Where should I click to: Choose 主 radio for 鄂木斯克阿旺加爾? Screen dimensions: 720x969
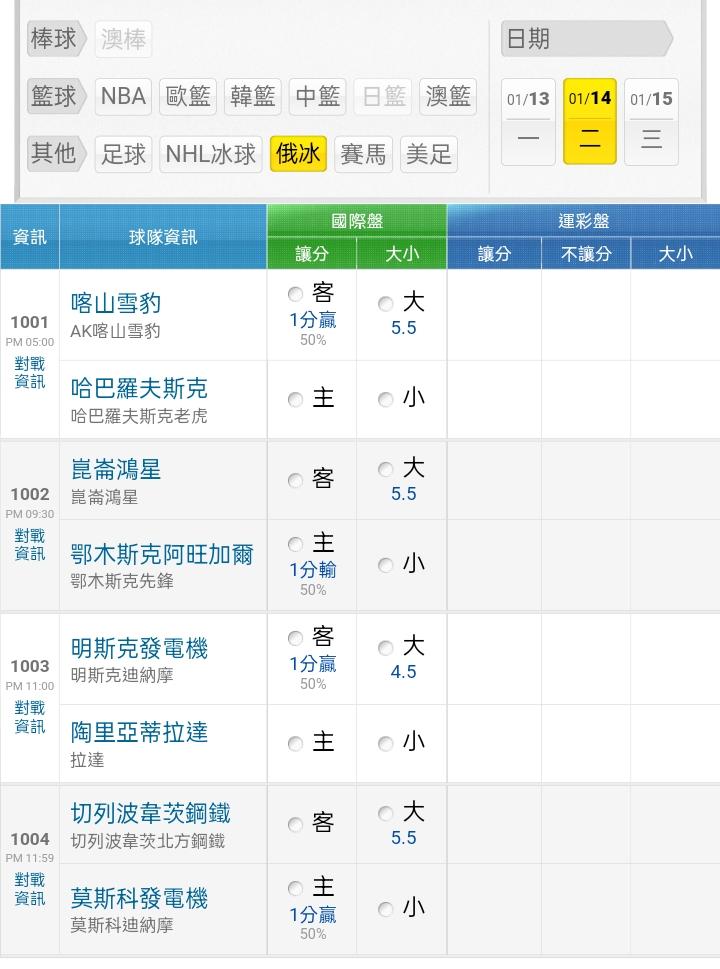point(295,545)
